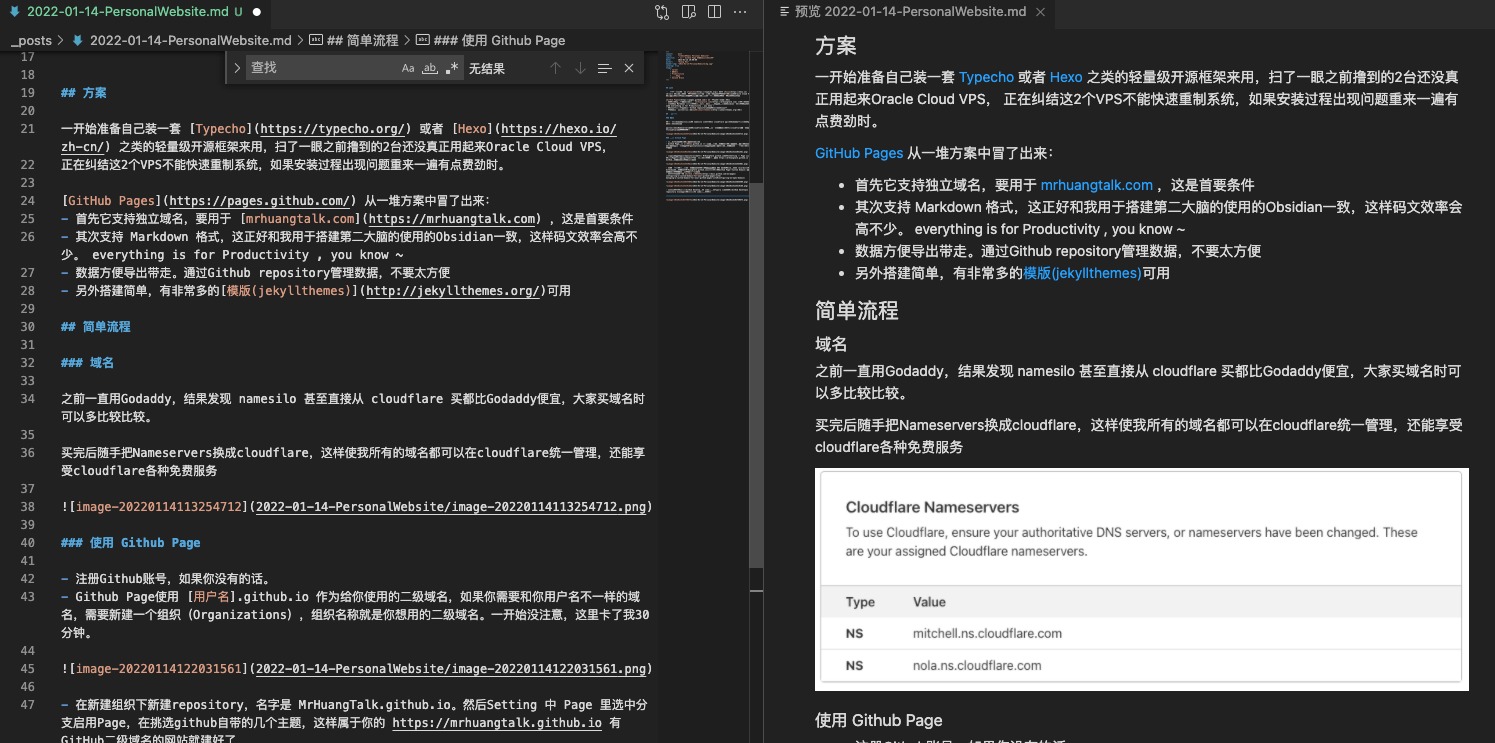Viewport: 1495px width, 743px height.
Task: Click the GitHub Pages link in preview
Action: (859, 153)
